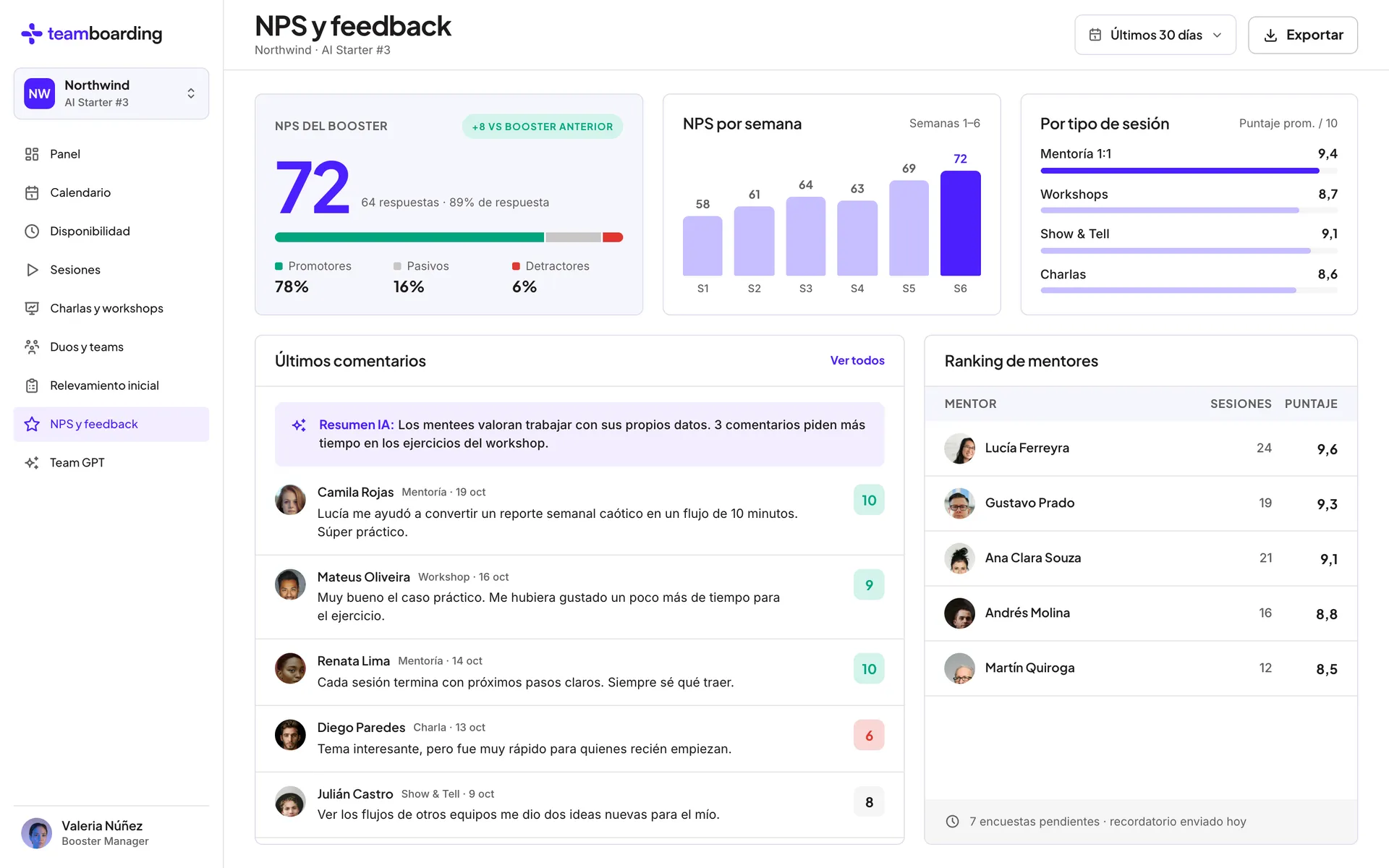
Task: Click Camila Rojas's score 10 badge
Action: coord(869,500)
